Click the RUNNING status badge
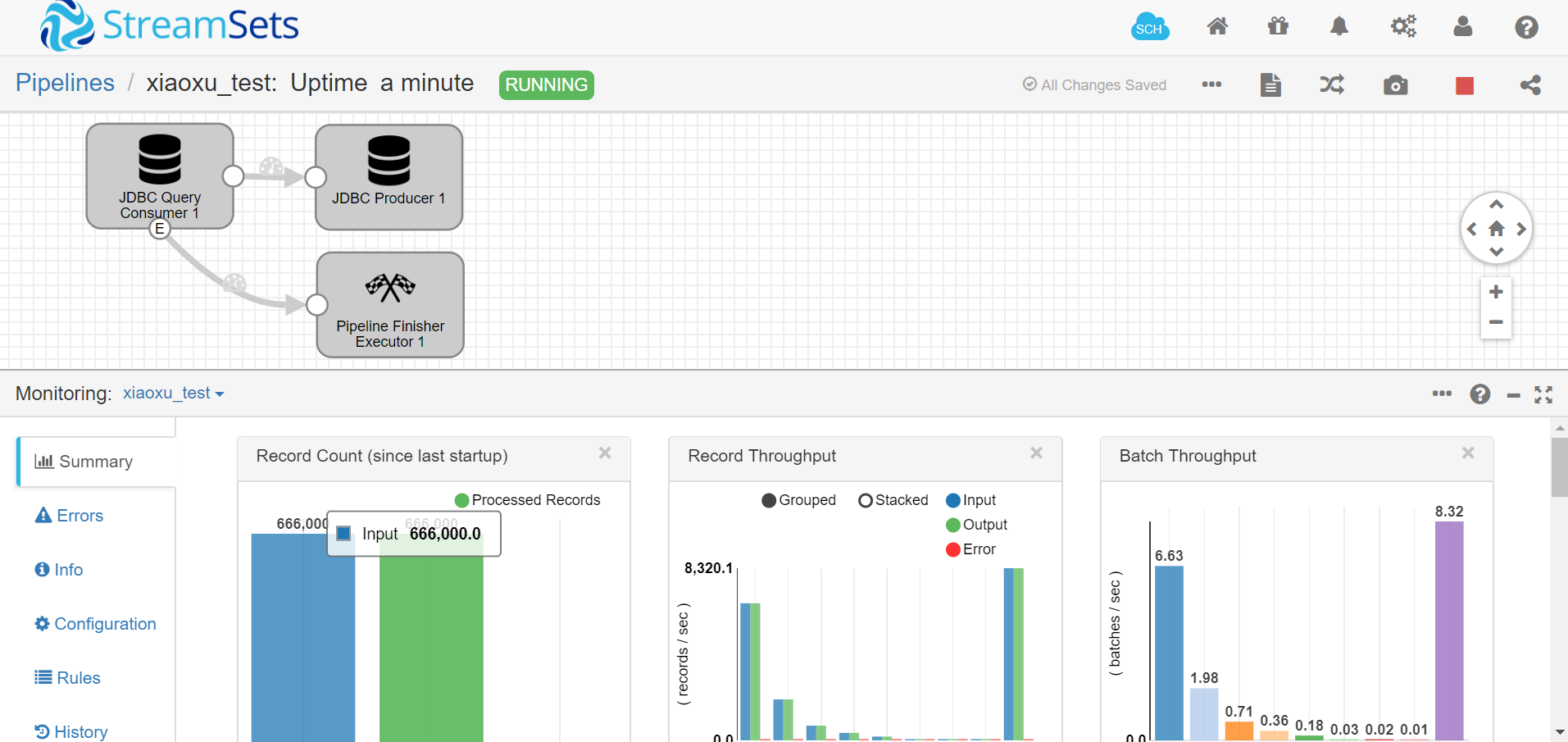This screenshot has height=742, width=1568. tap(547, 84)
